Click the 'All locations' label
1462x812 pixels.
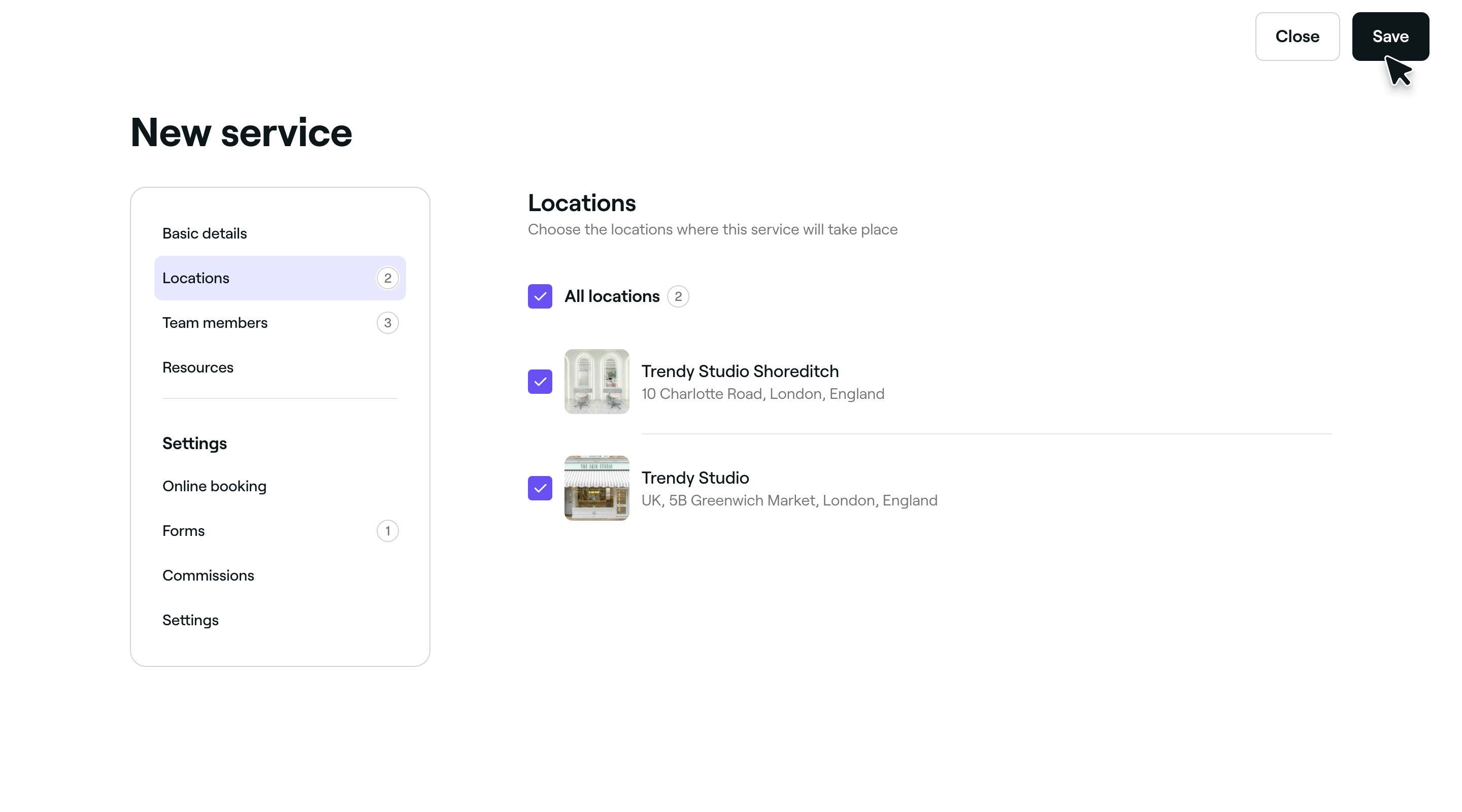612,296
